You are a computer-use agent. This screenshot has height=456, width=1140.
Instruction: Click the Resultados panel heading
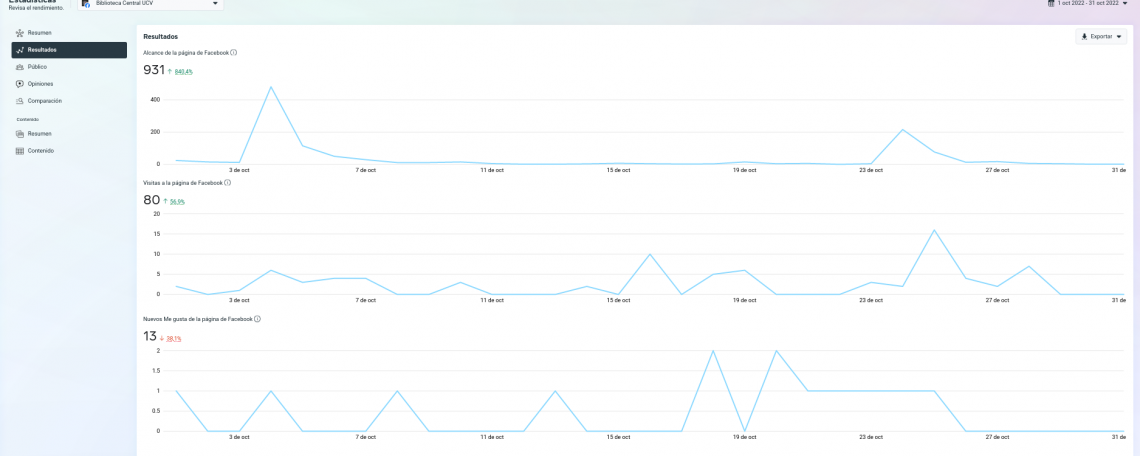[x=161, y=36]
